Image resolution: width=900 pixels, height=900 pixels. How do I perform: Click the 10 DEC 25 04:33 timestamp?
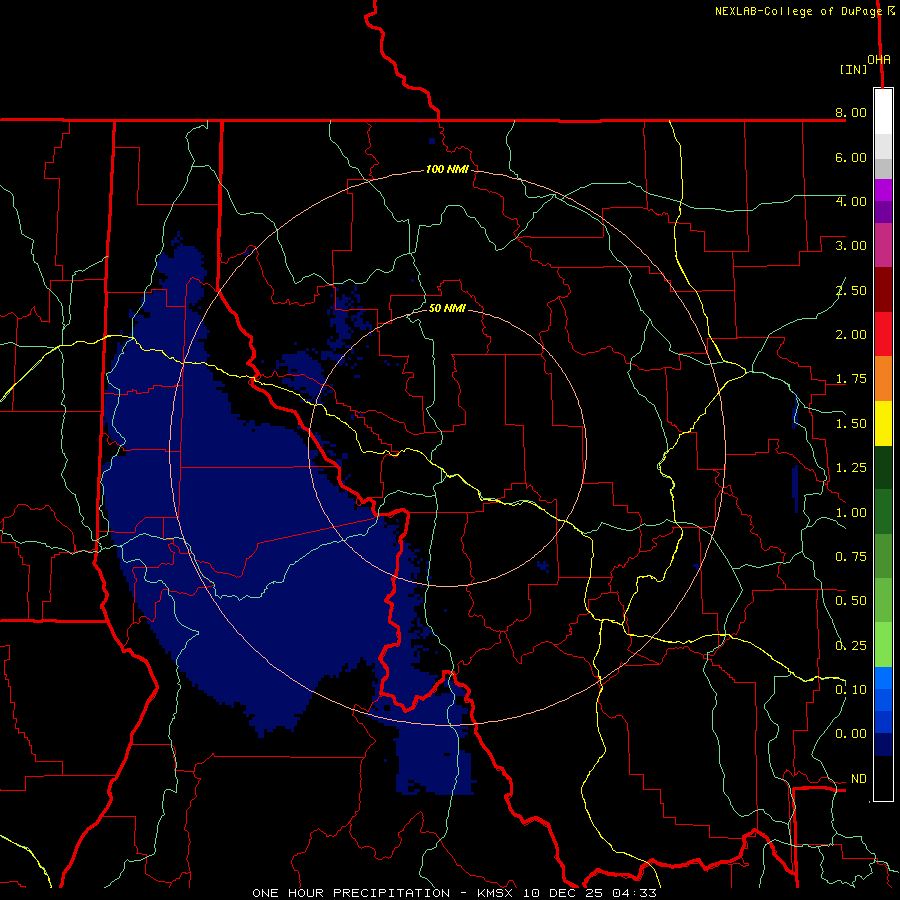[x=589, y=893]
